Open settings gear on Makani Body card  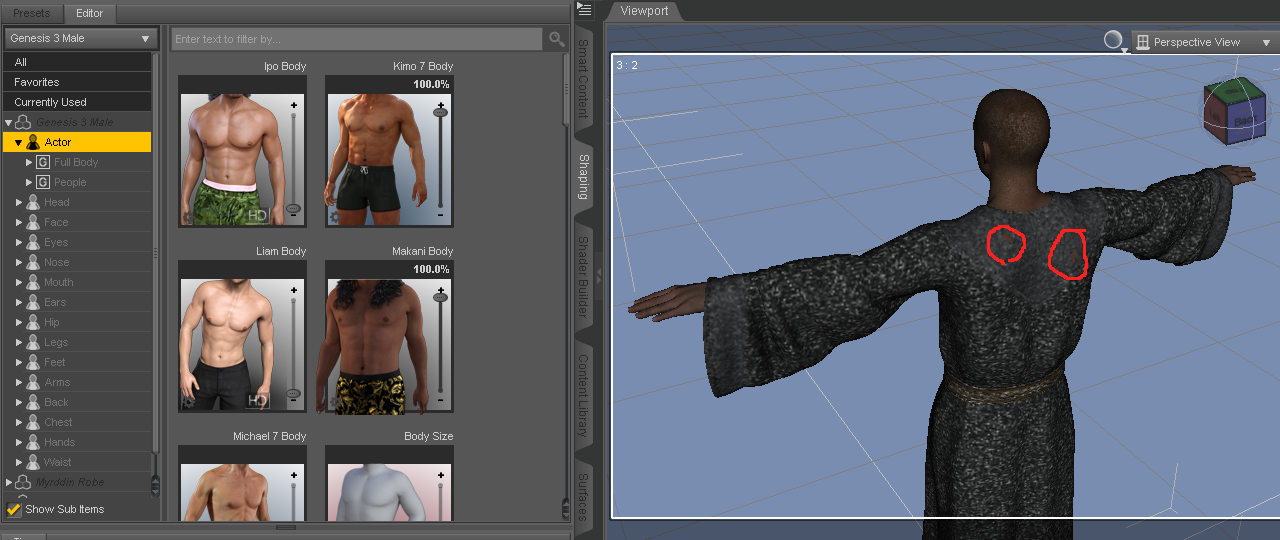click(x=335, y=401)
